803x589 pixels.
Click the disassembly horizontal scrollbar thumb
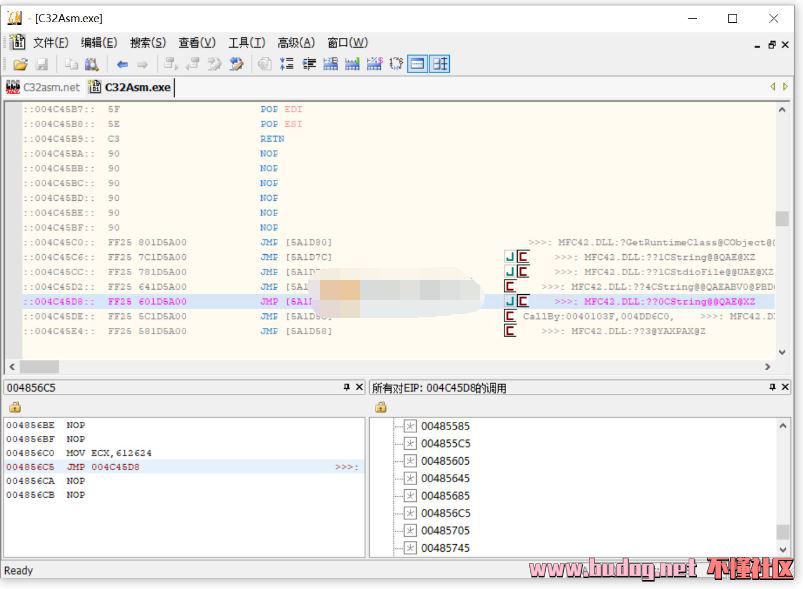click(40, 367)
